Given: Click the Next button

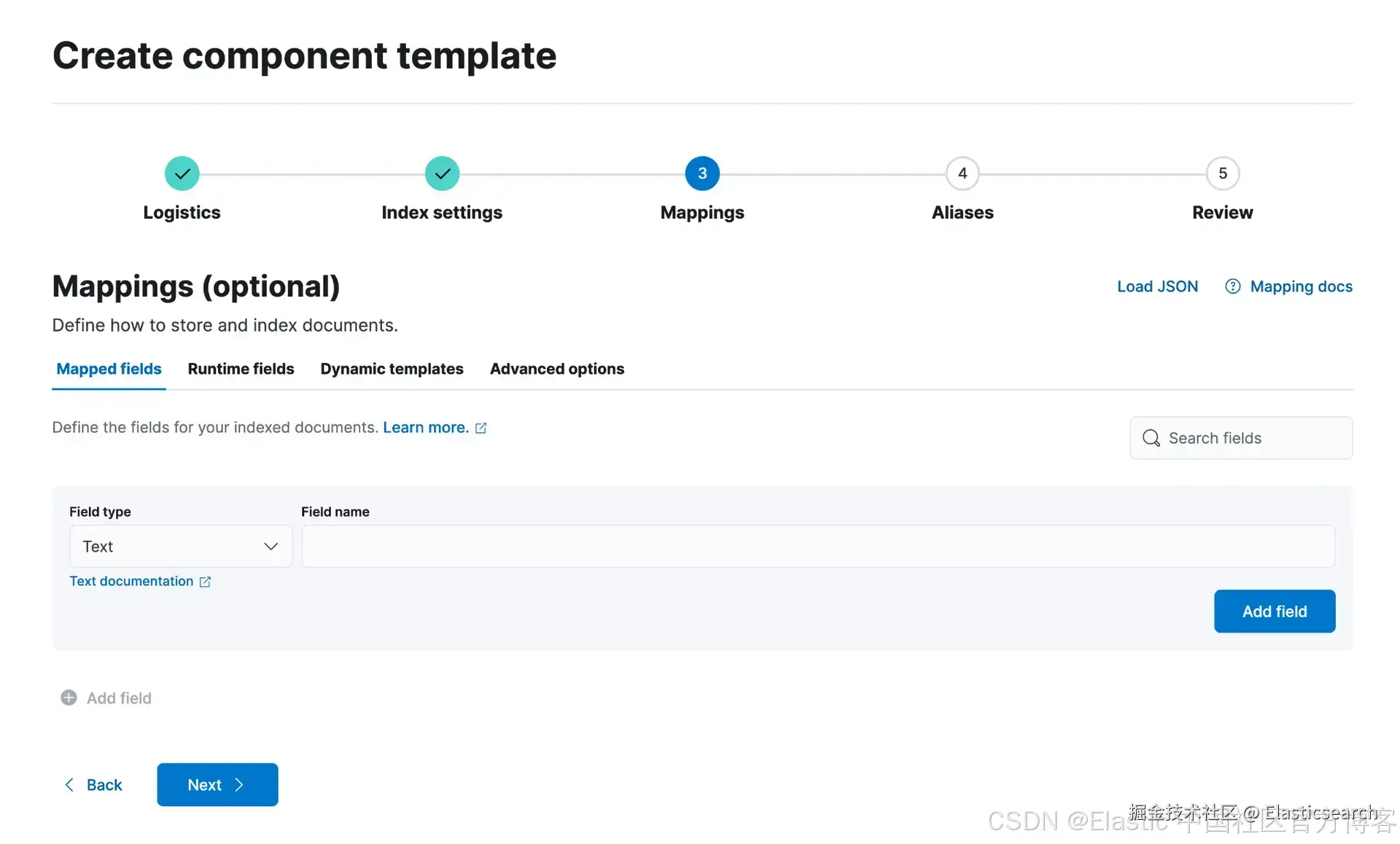Looking at the screenshot, I should pyautogui.click(x=217, y=785).
